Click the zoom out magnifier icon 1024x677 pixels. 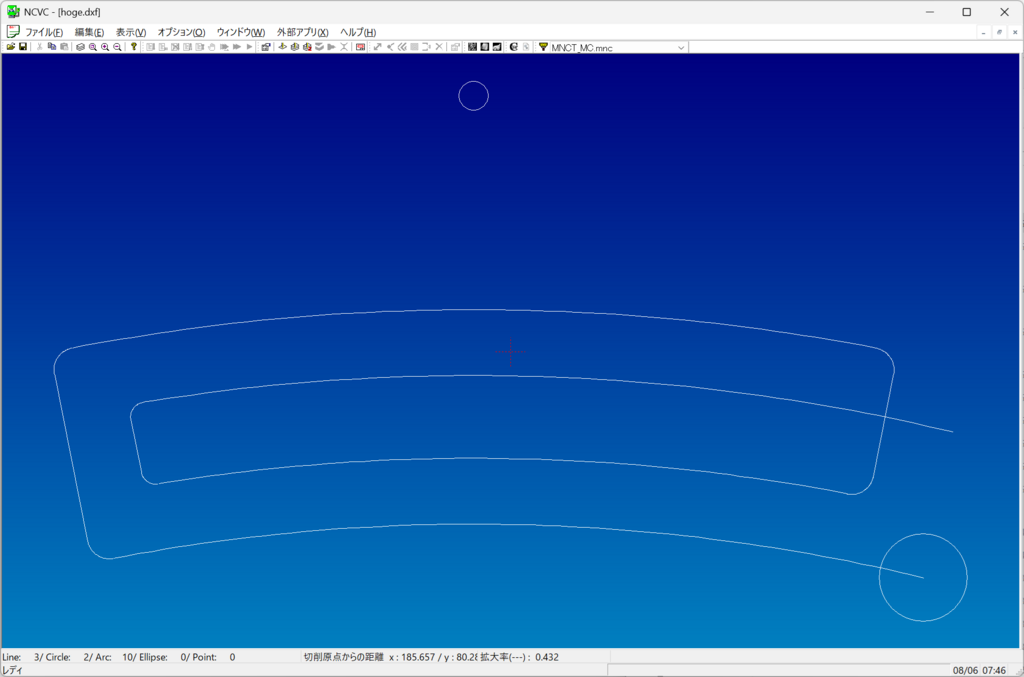(x=118, y=47)
